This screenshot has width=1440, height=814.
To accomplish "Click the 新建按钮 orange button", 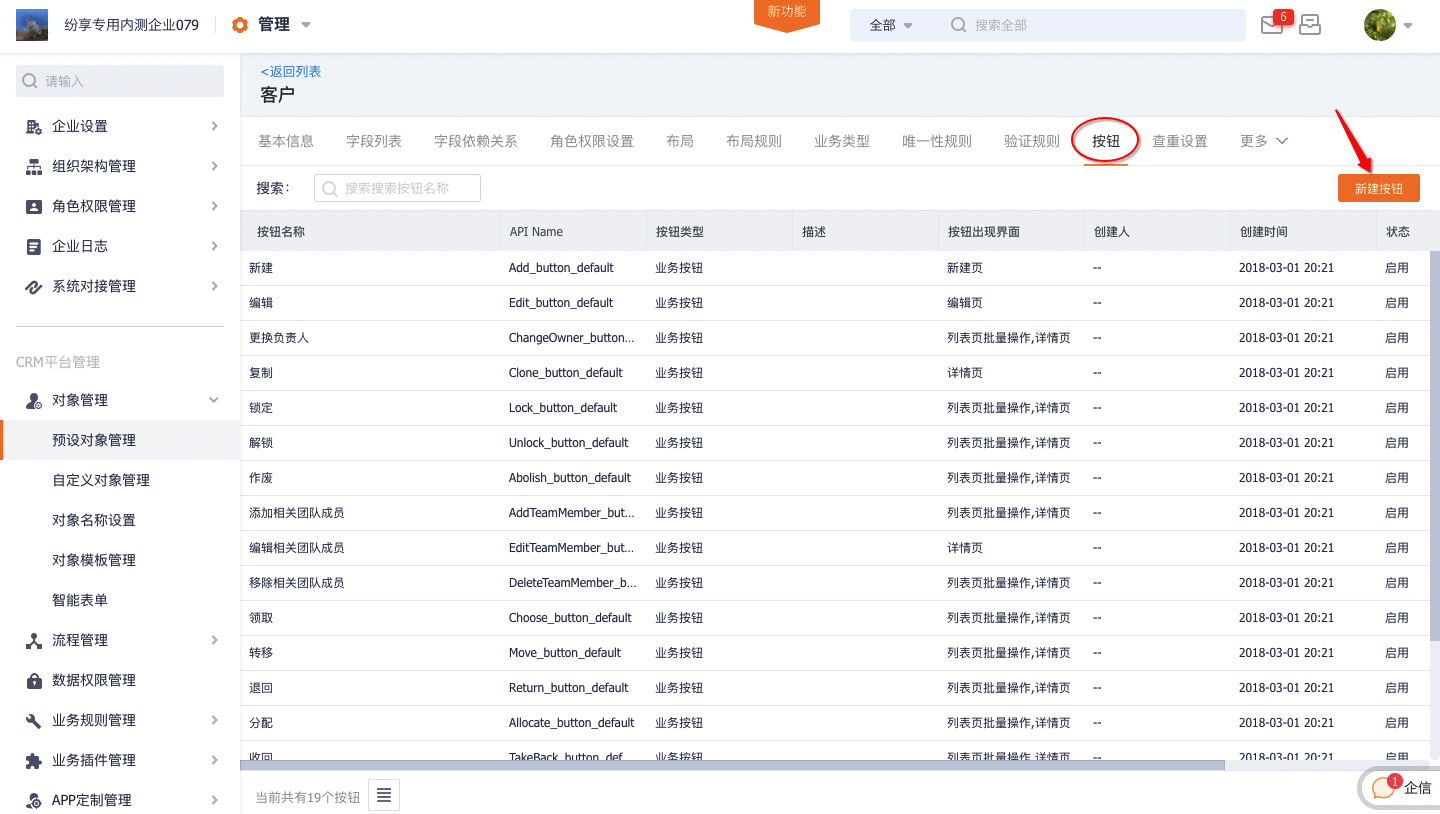I will (1379, 188).
